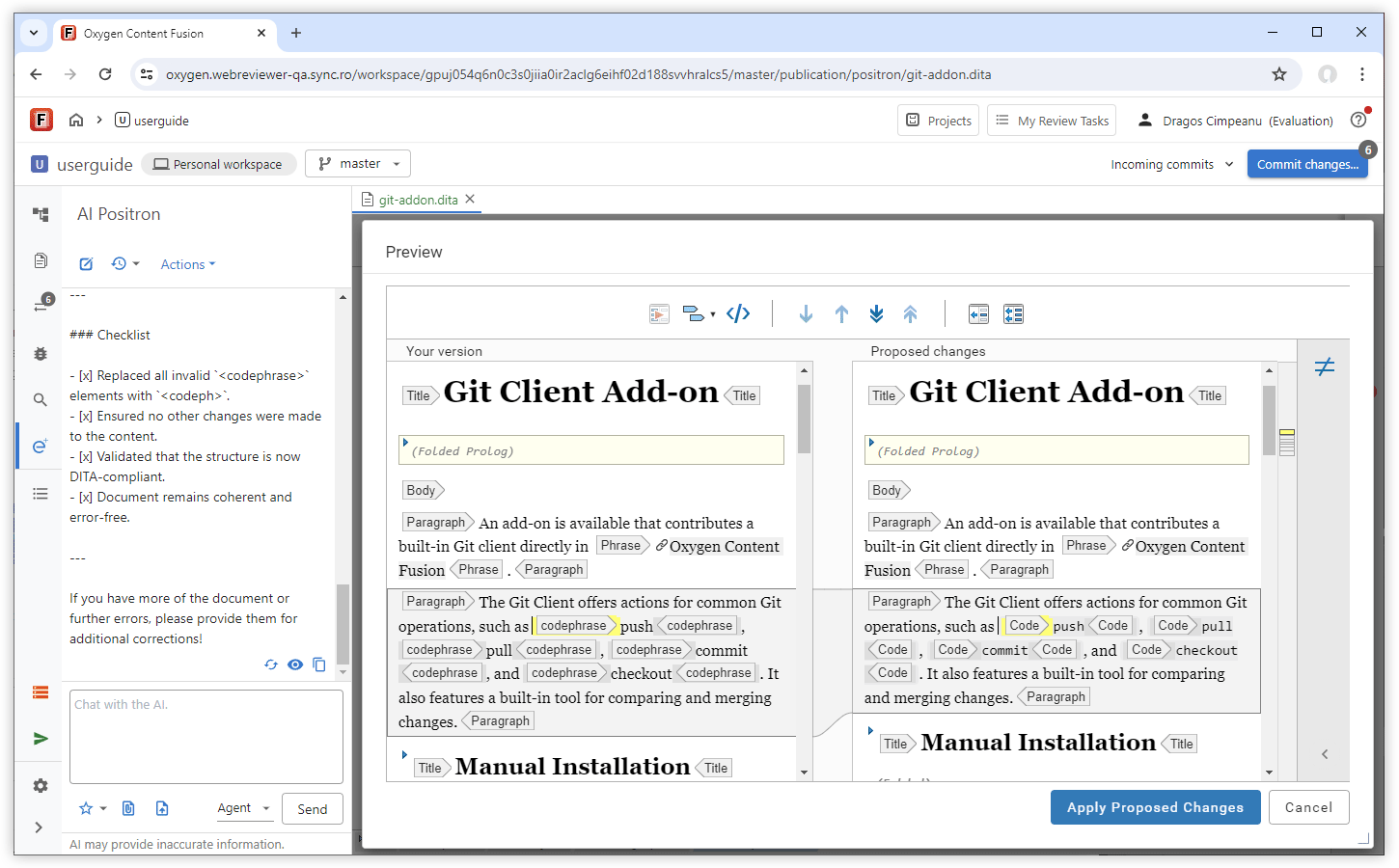
Task: Click the not-equal differences icon
Action: tap(1325, 366)
